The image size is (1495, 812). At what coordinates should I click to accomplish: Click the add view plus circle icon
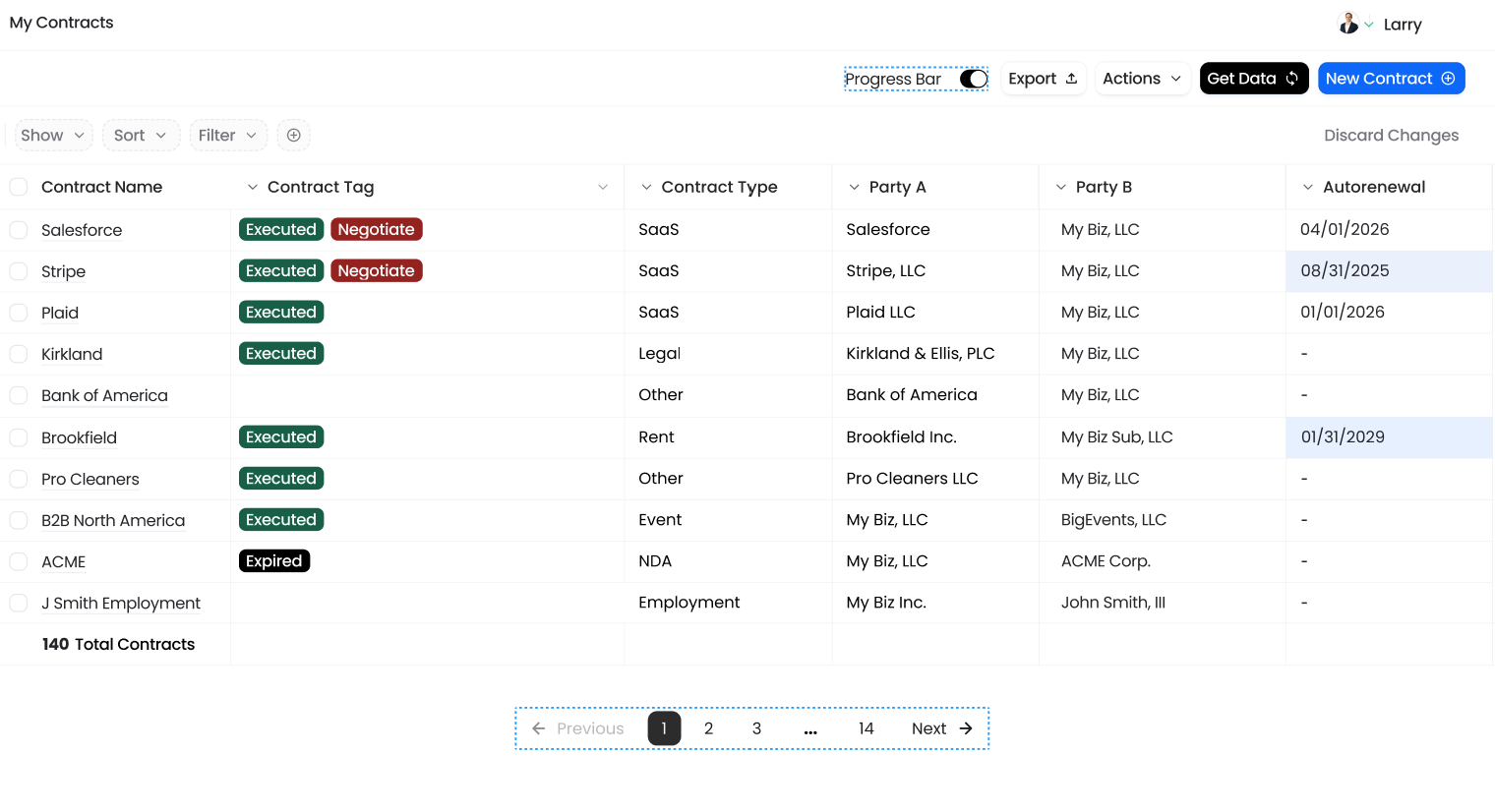click(x=294, y=136)
